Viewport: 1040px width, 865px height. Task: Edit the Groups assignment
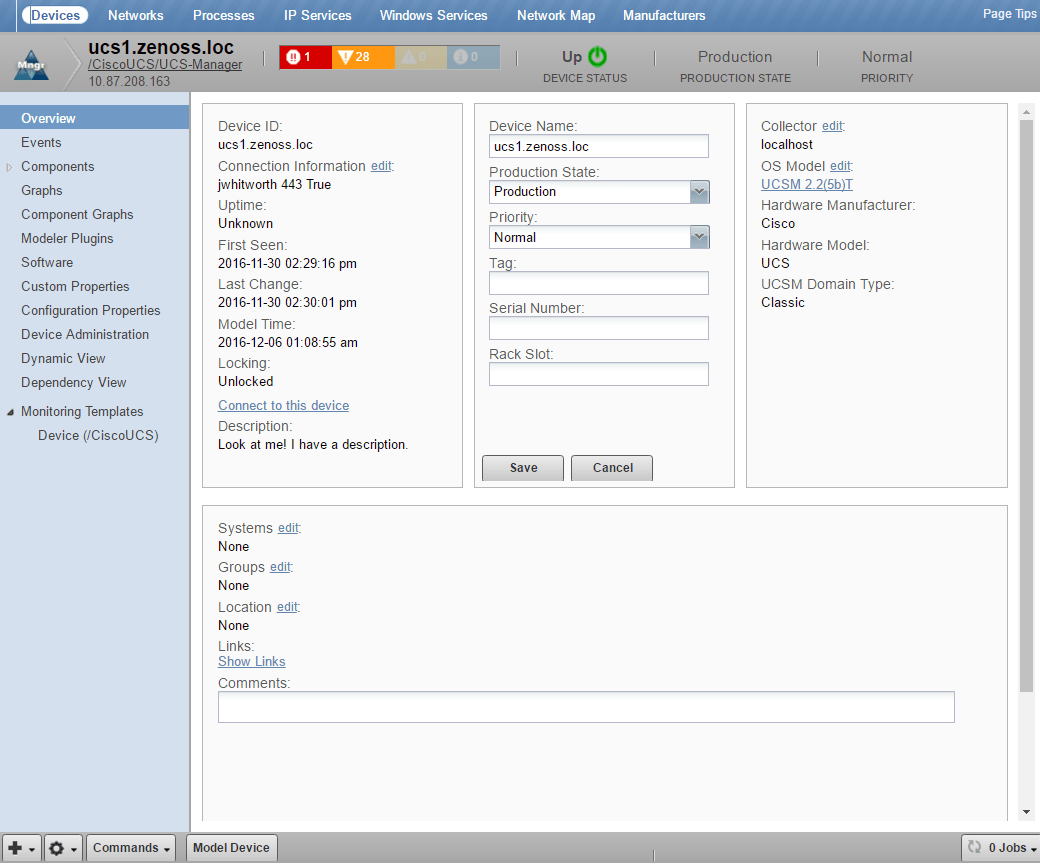coord(280,567)
